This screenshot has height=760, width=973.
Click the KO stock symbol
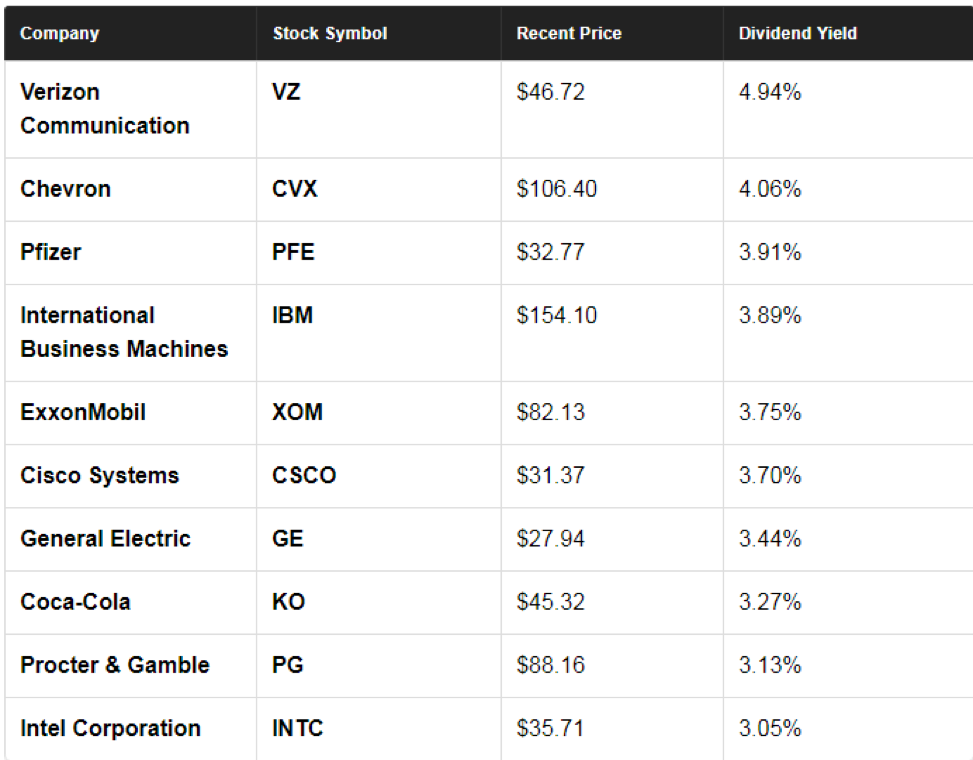point(289,602)
